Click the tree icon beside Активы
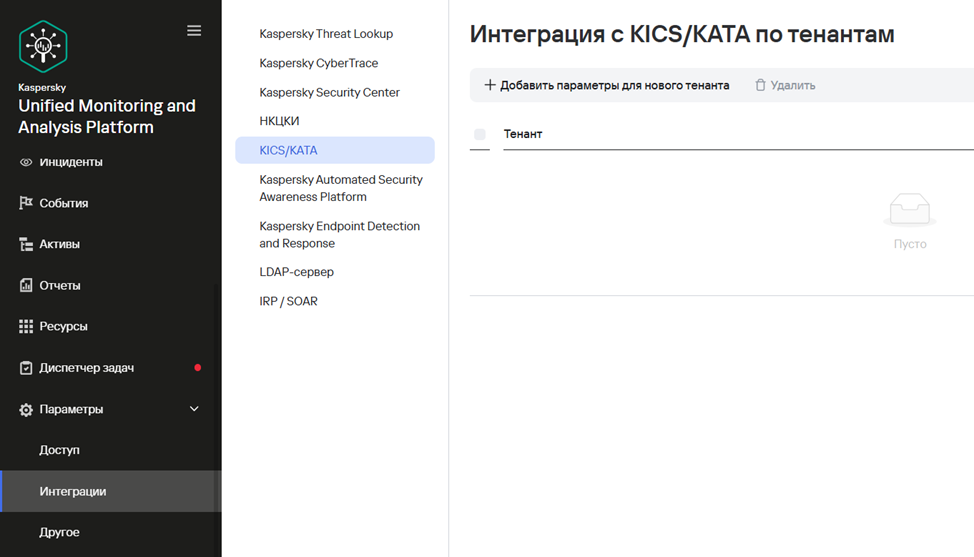The height and width of the screenshot is (557, 974). point(25,244)
